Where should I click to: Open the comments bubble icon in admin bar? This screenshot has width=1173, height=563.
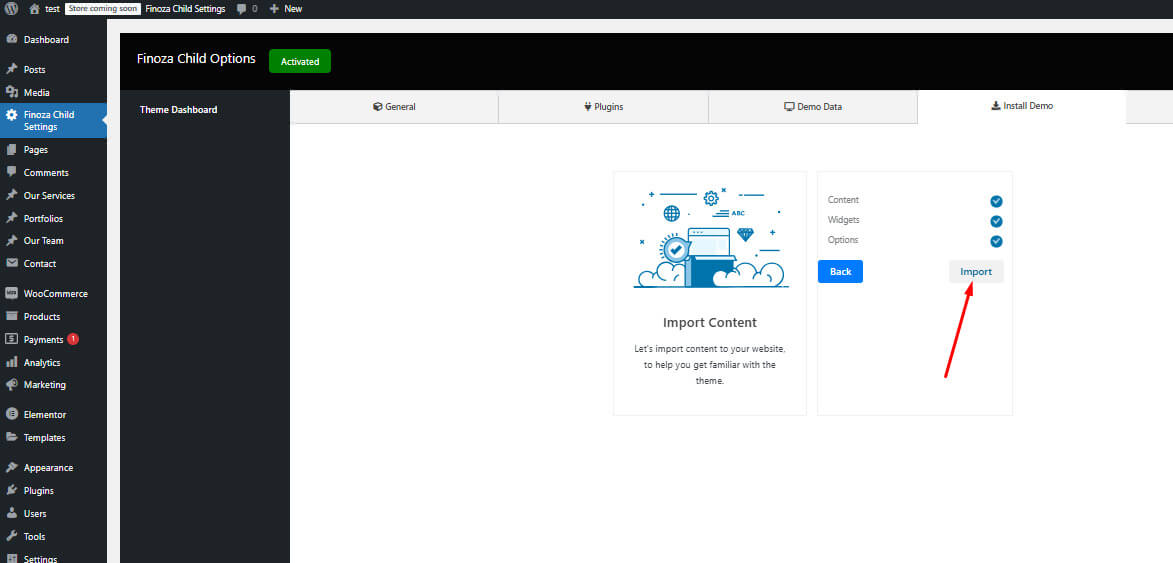click(x=241, y=9)
